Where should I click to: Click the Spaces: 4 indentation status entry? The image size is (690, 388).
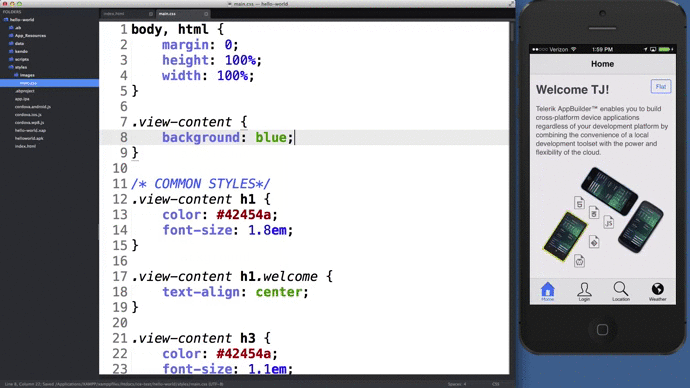click(x=457, y=384)
